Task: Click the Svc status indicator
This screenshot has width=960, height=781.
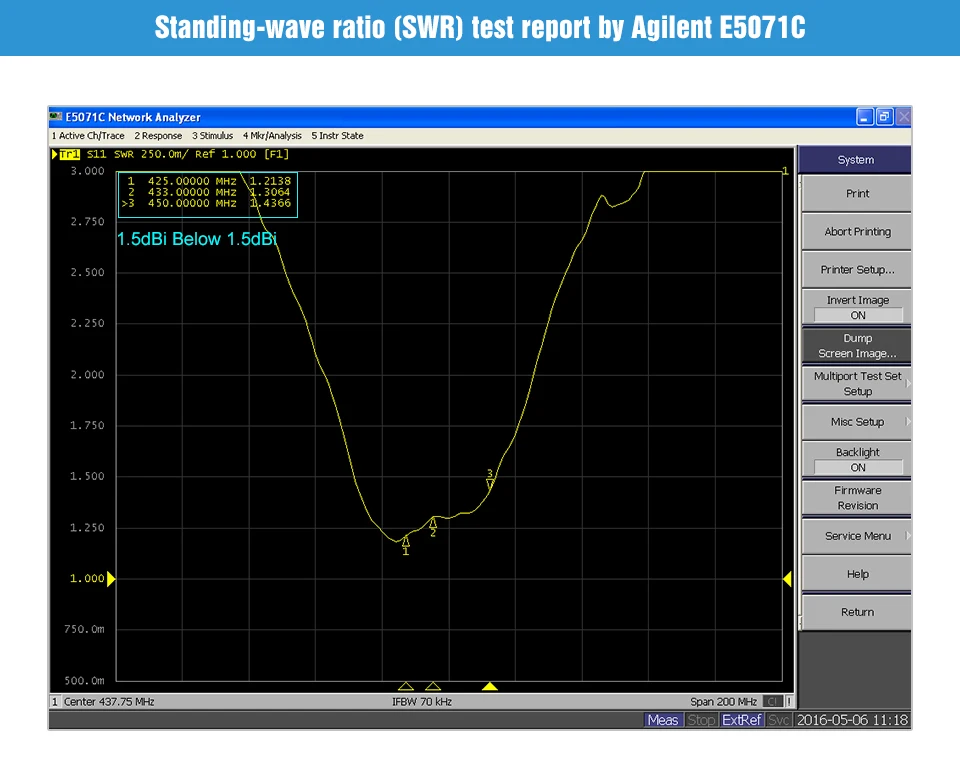Action: pos(779,719)
